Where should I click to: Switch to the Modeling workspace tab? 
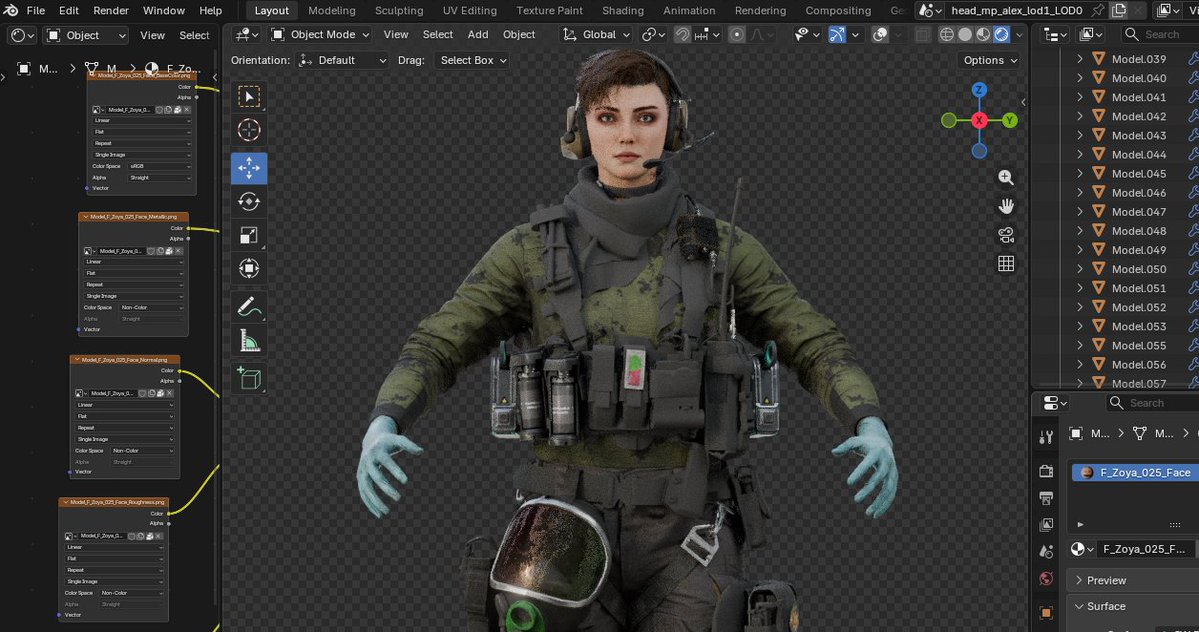click(332, 11)
